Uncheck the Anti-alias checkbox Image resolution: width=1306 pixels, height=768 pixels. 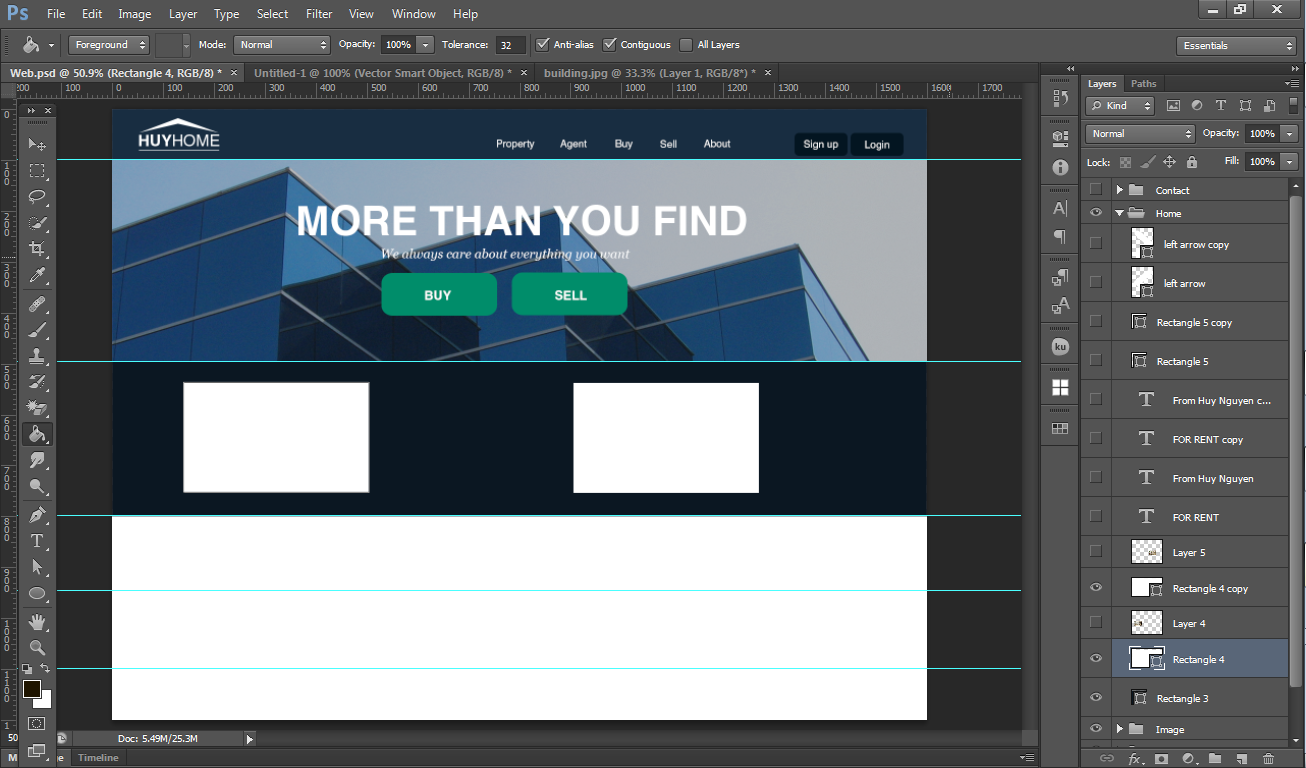(x=543, y=45)
